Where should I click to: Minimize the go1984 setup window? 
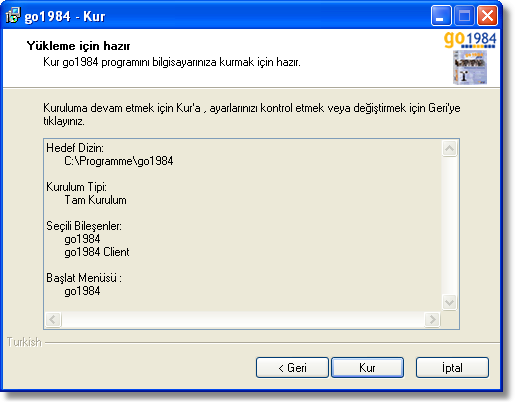(441, 15)
